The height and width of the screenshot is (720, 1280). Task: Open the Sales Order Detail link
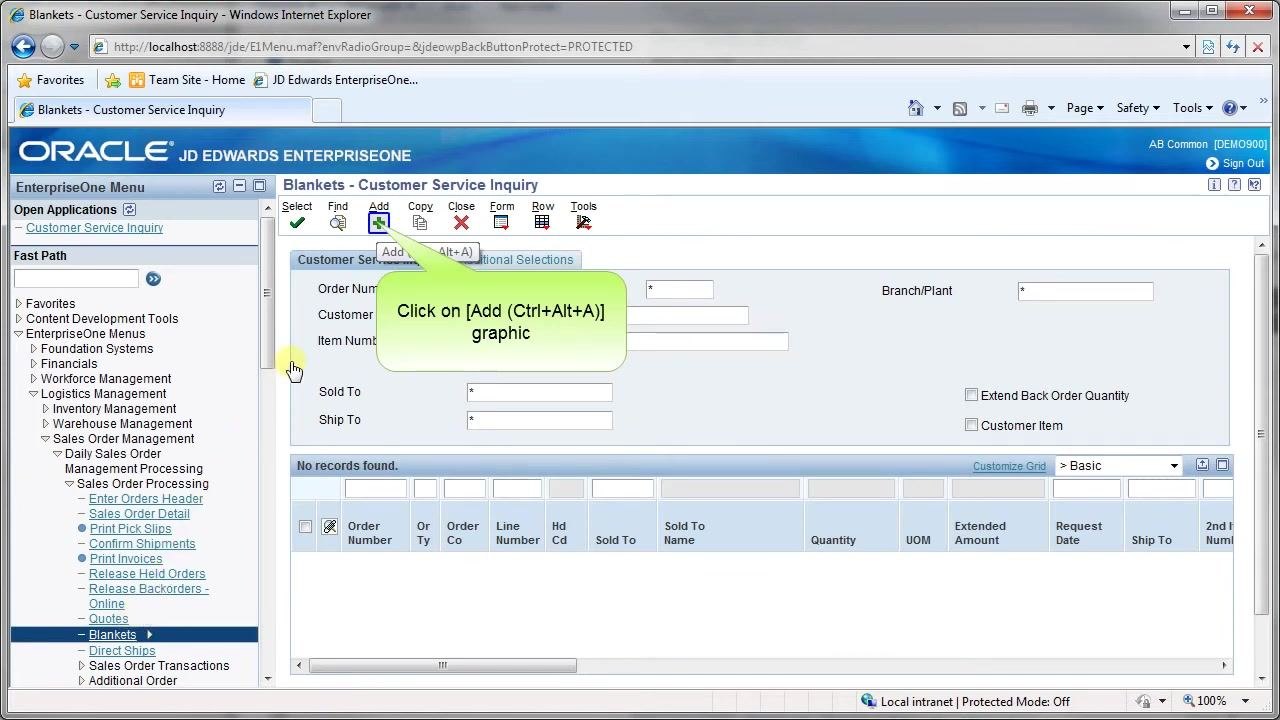[139, 514]
